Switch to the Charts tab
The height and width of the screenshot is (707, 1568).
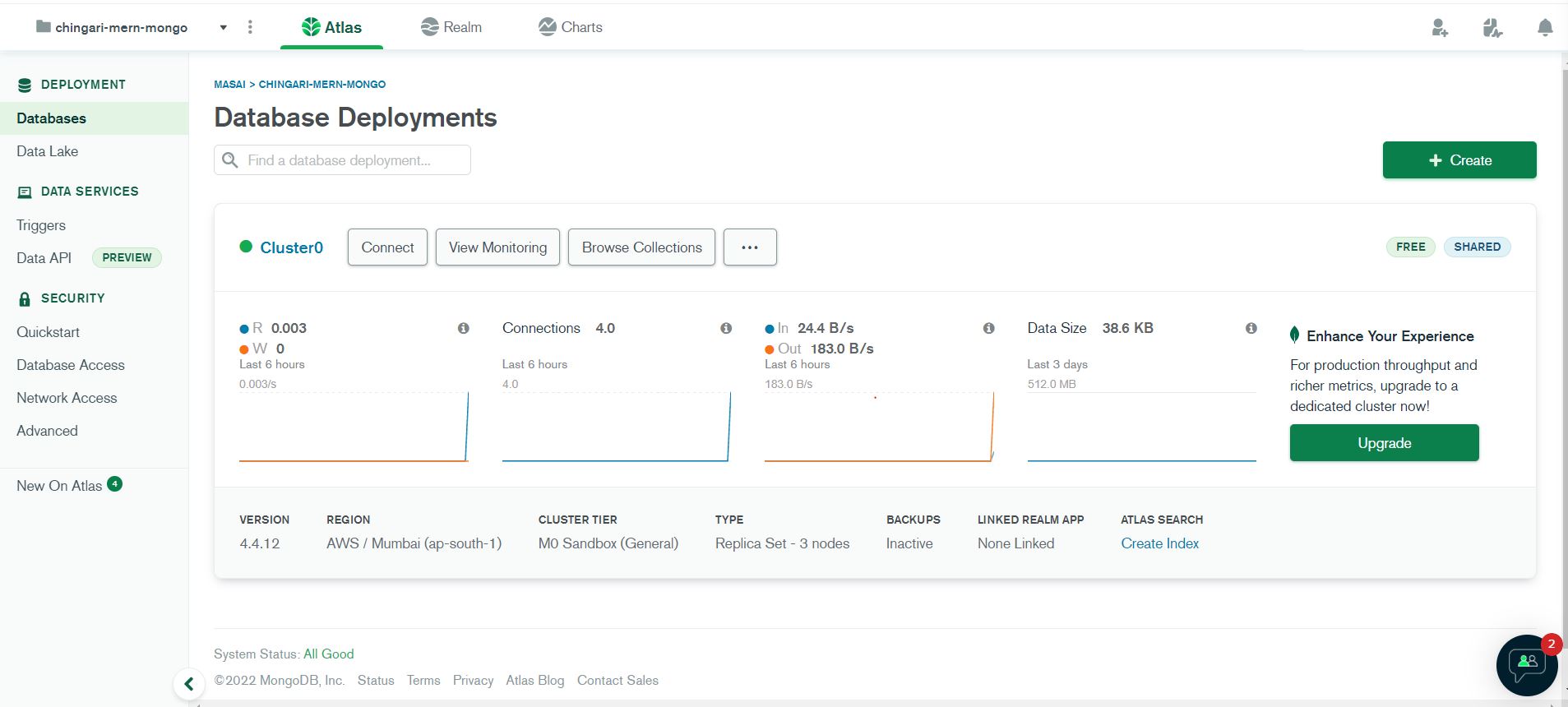pyautogui.click(x=571, y=27)
